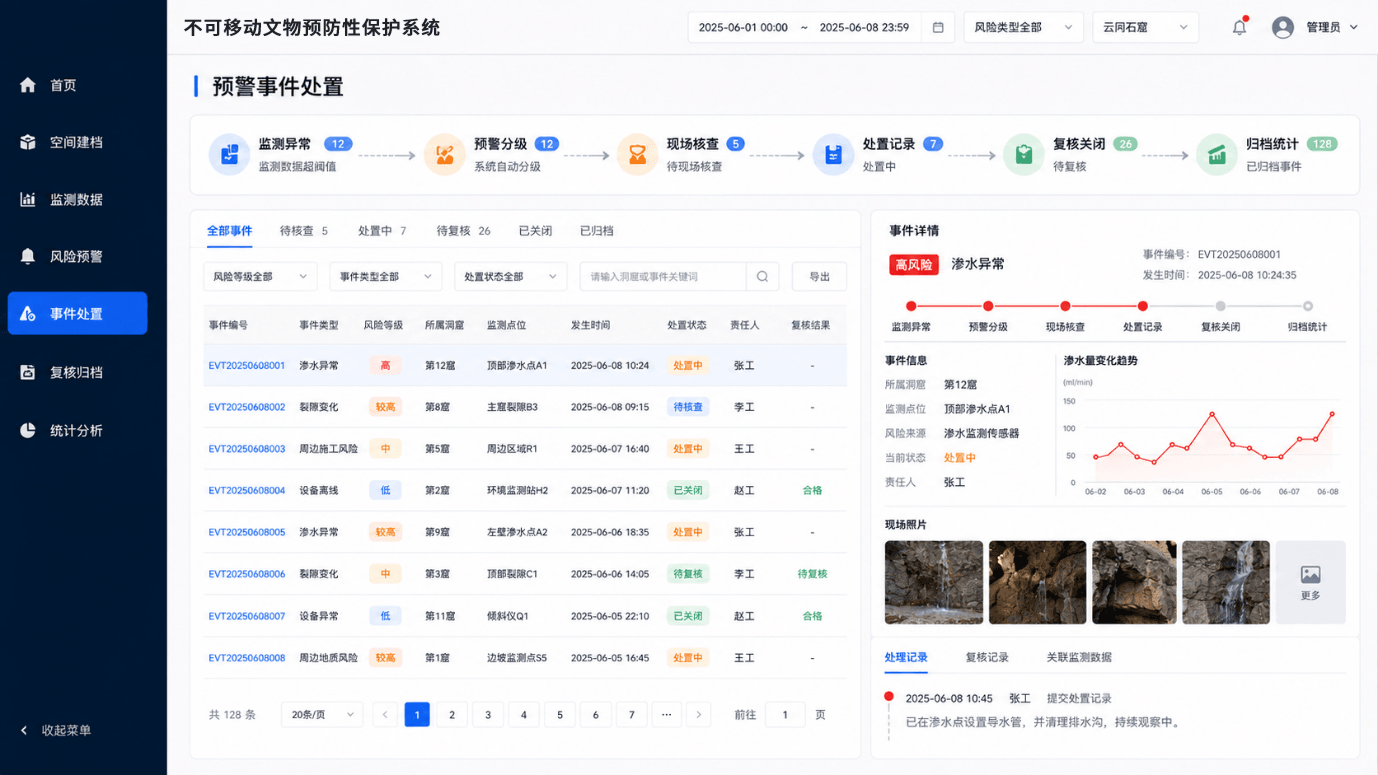
Task: Open the 复核记录 tab in details
Action: pyautogui.click(x=987, y=657)
